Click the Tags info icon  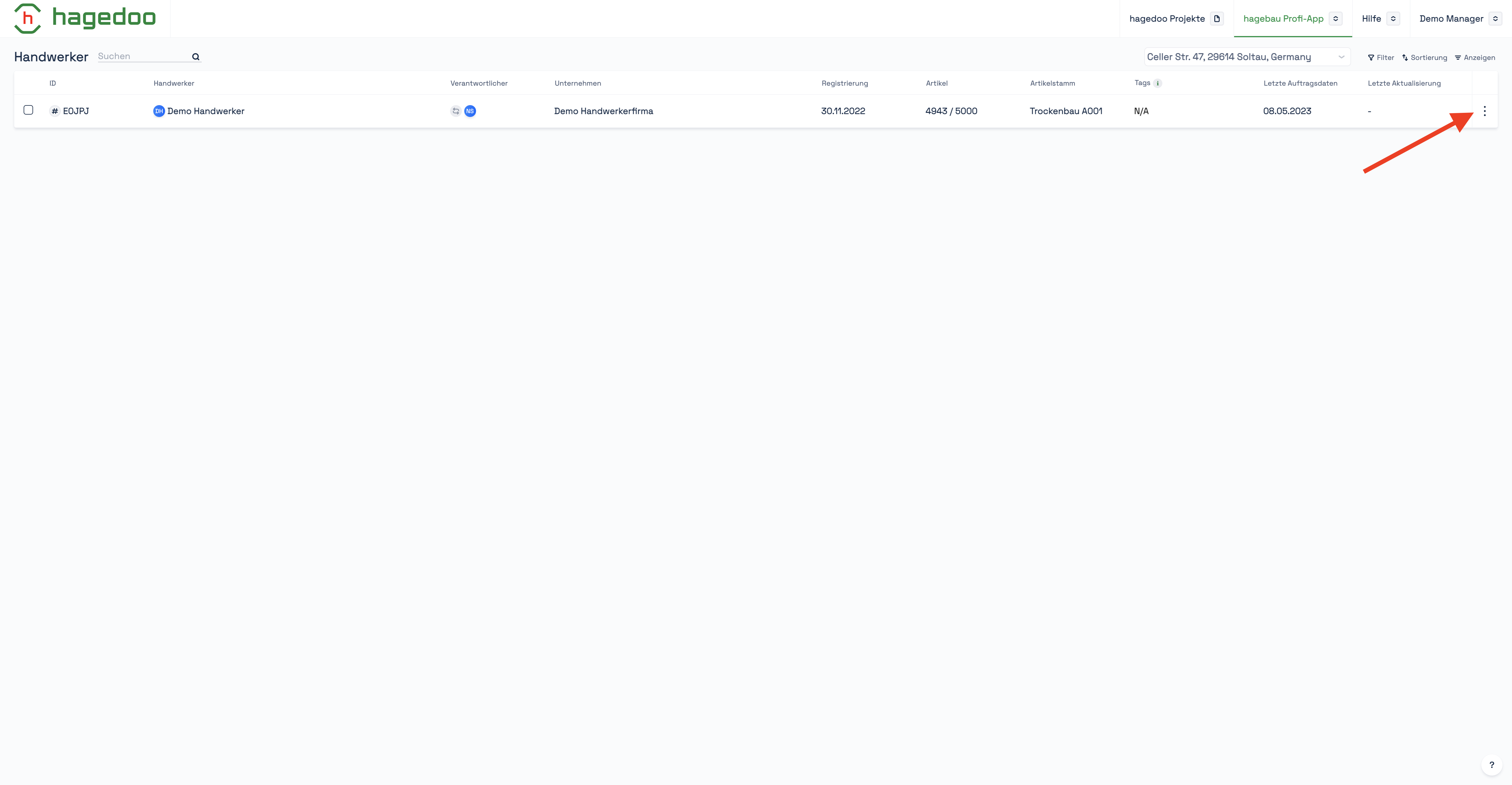point(1158,83)
